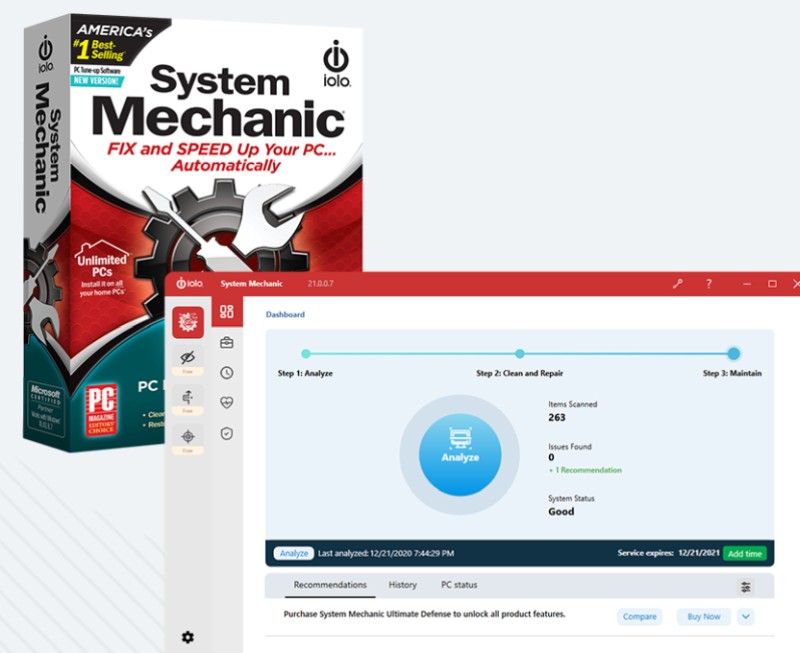This screenshot has width=800, height=653.
Task: Expand the chevron next to Buy Now
Action: 745,616
